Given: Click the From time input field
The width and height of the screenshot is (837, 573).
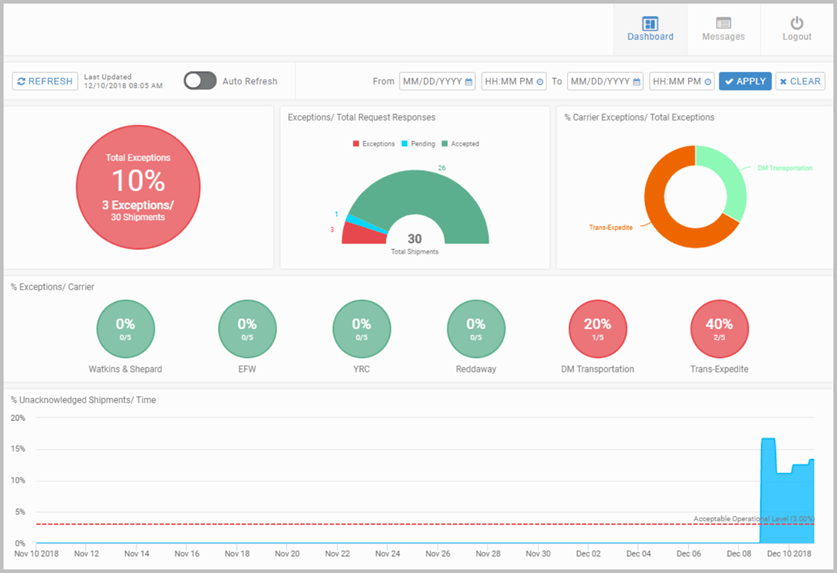Looking at the screenshot, I should click(514, 81).
